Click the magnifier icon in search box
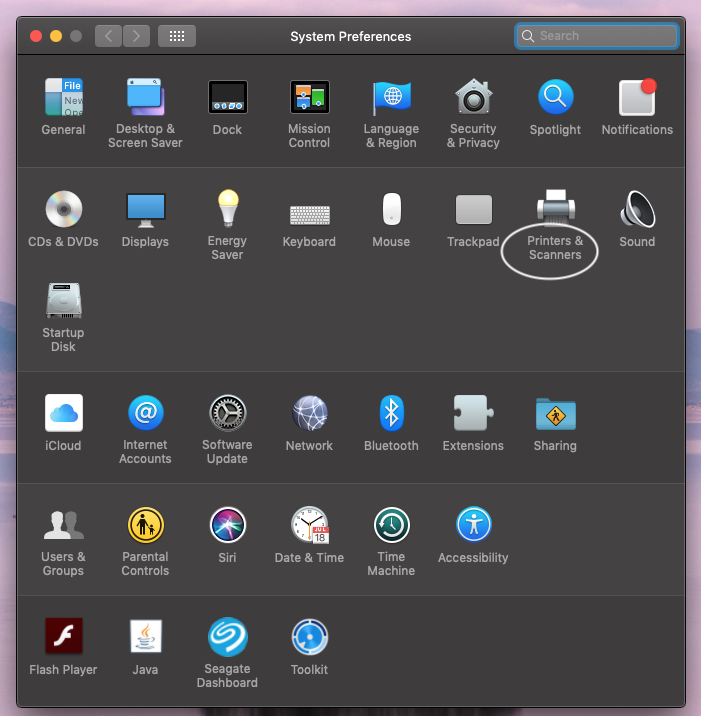The image size is (701, 716). tap(528, 36)
